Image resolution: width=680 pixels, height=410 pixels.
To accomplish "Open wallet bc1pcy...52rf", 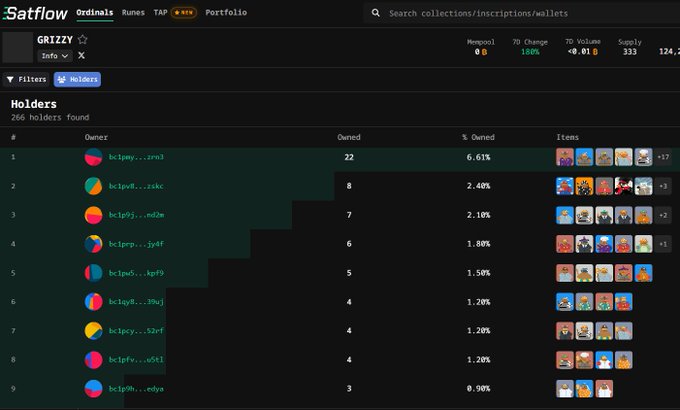I will [136, 331].
